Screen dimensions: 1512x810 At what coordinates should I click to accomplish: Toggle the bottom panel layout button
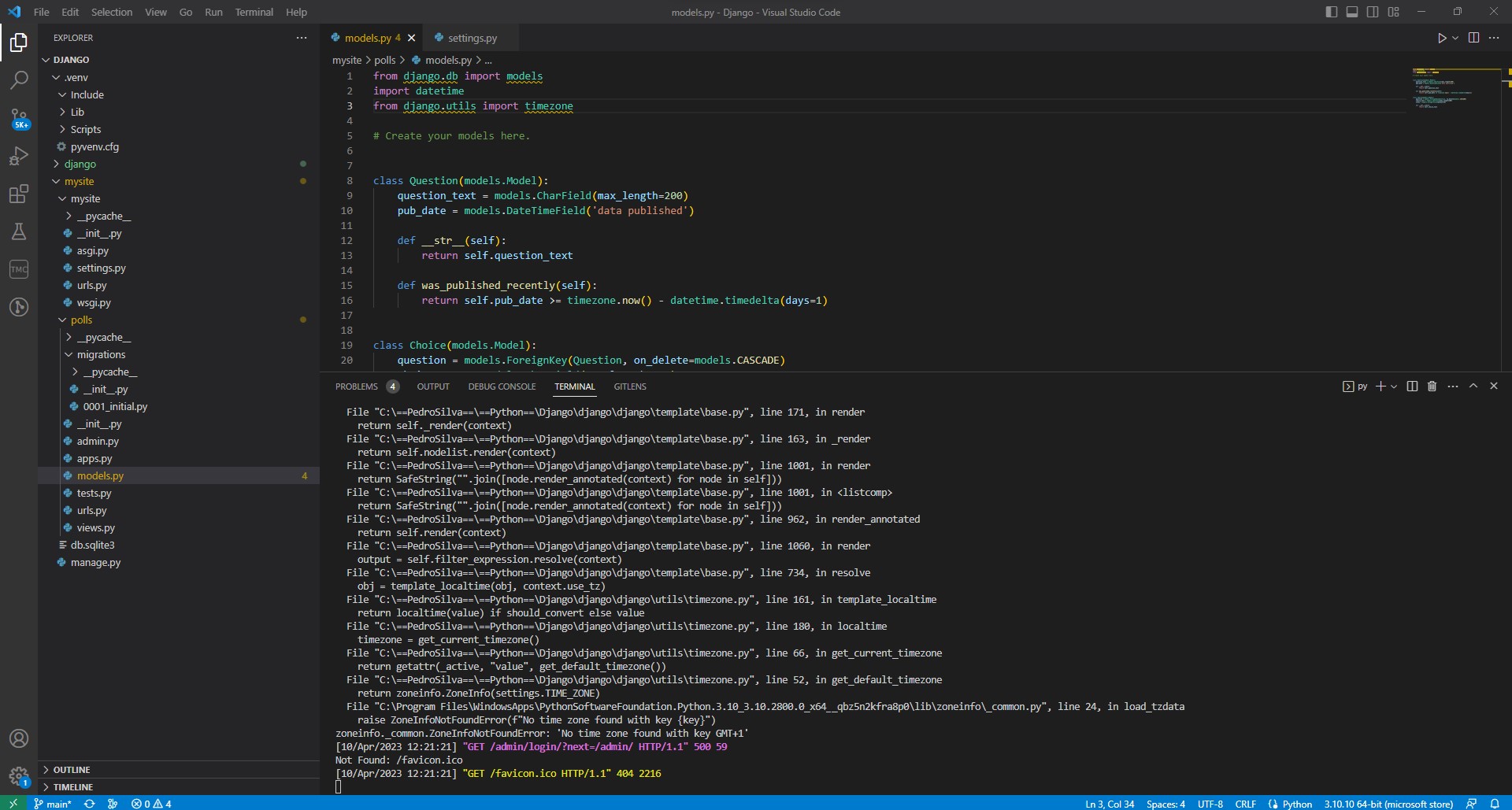tap(1351, 12)
